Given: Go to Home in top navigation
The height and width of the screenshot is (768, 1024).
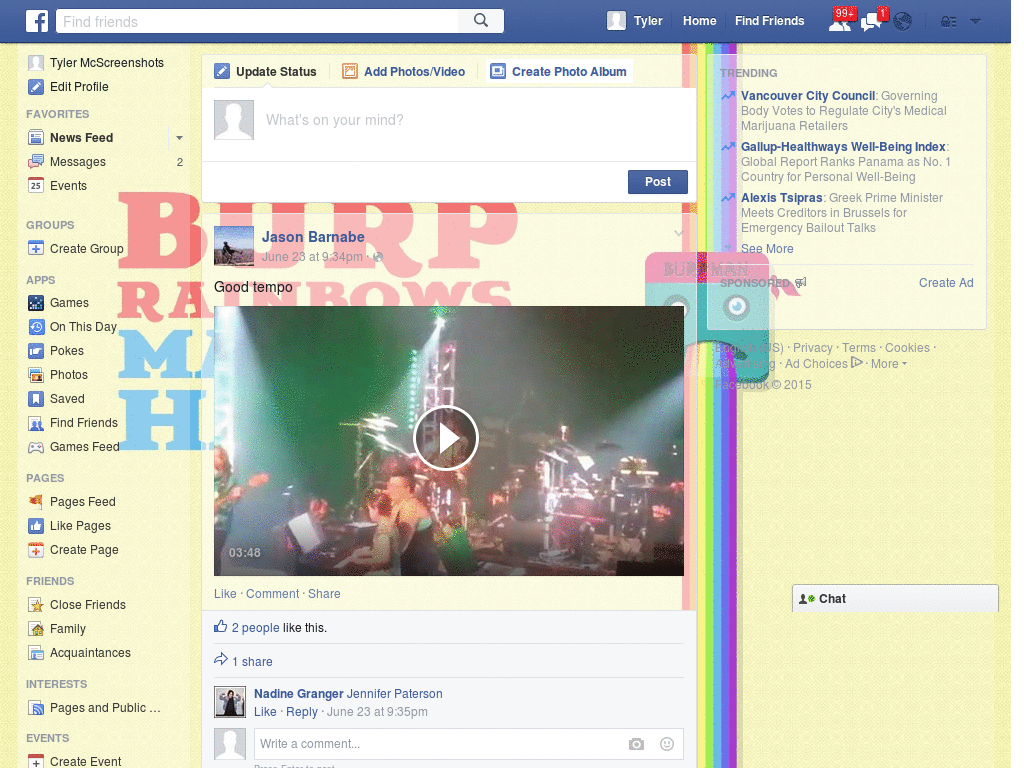Looking at the screenshot, I should 699,21.
